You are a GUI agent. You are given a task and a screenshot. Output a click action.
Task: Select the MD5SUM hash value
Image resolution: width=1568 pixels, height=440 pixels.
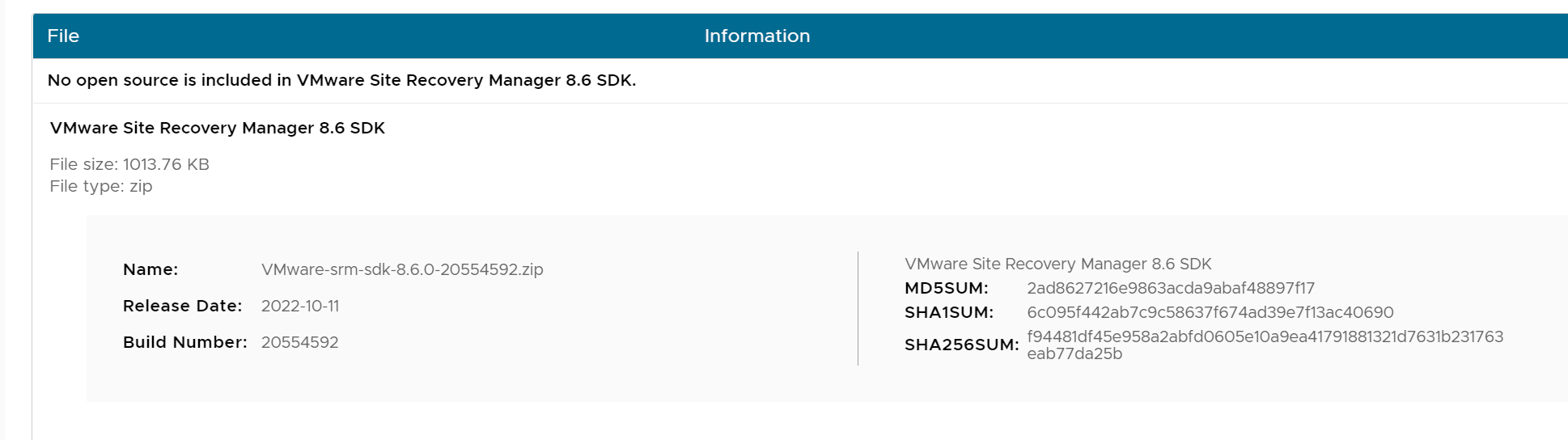point(1170,288)
